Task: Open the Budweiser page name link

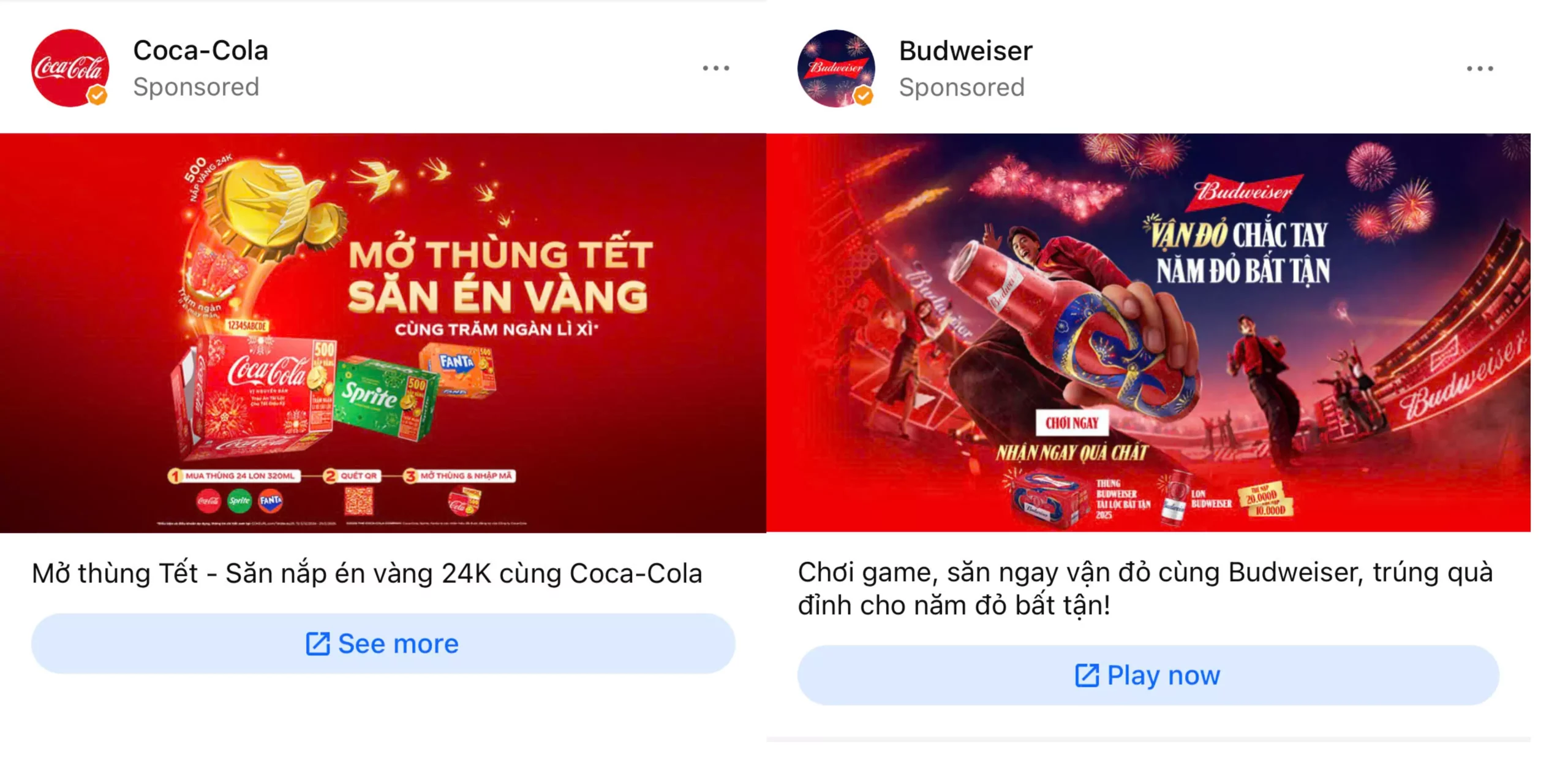Action: coord(965,51)
